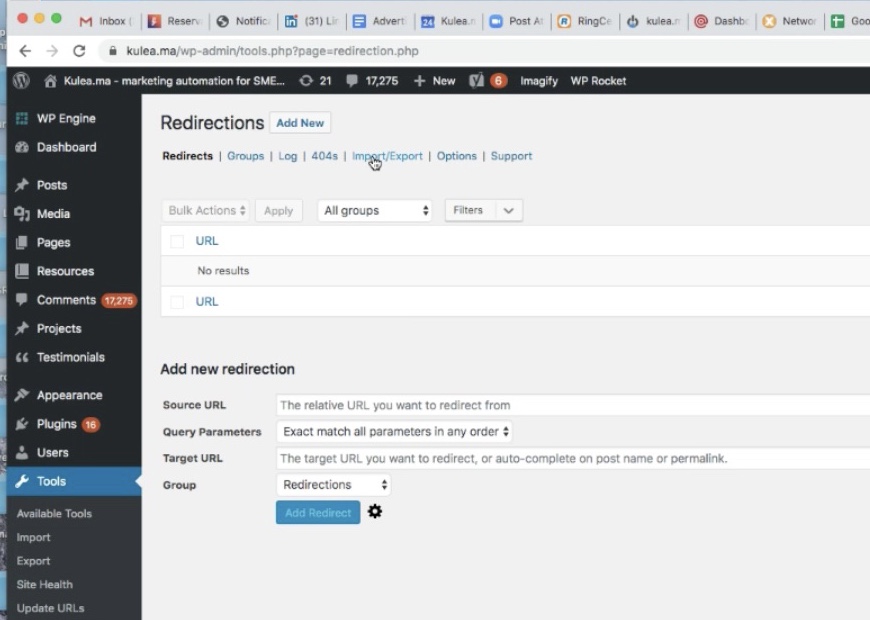Open the Users person icon
The height and width of the screenshot is (620, 870).
click(x=22, y=452)
